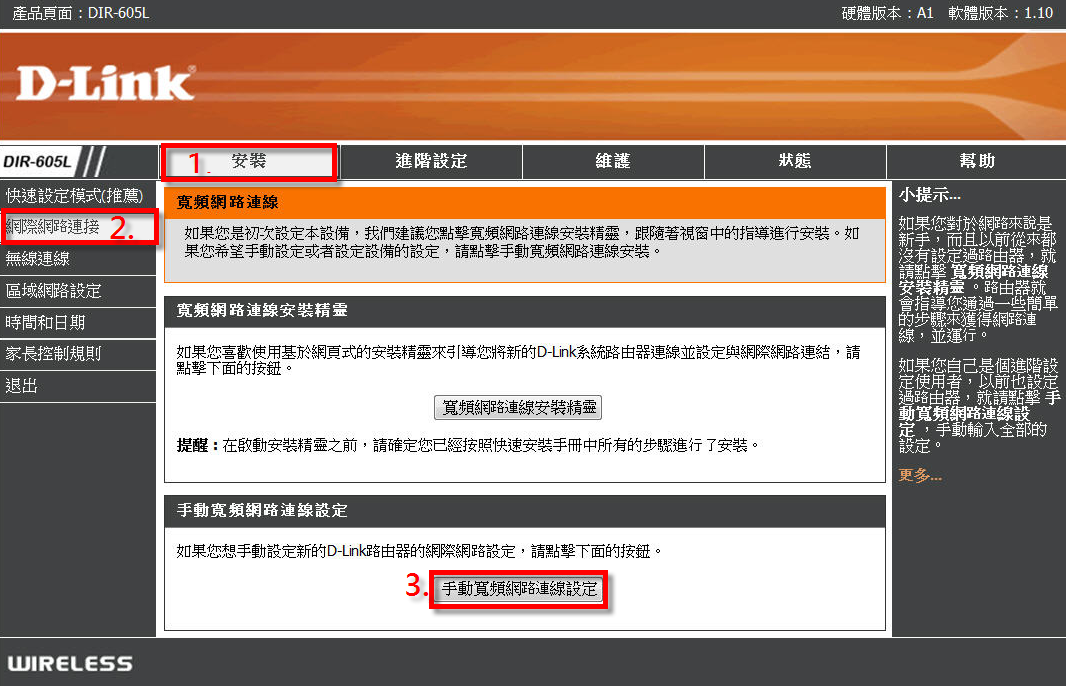
Task: Open 時間和日期 from the left menu
Action: coord(45,322)
